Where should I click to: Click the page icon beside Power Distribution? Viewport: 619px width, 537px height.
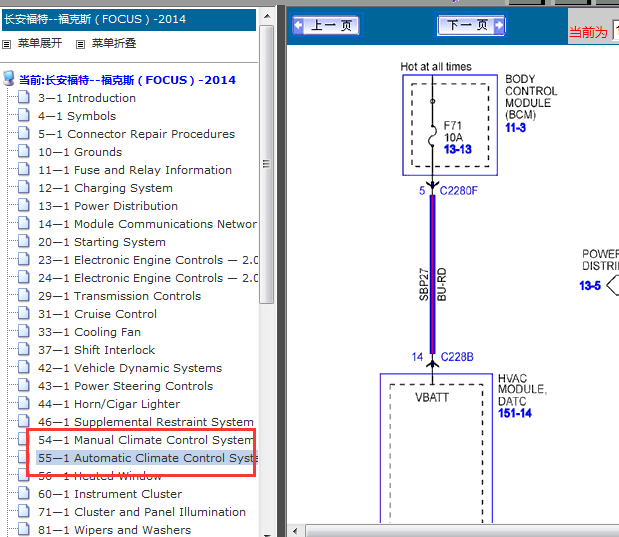pyautogui.click(x=24, y=205)
